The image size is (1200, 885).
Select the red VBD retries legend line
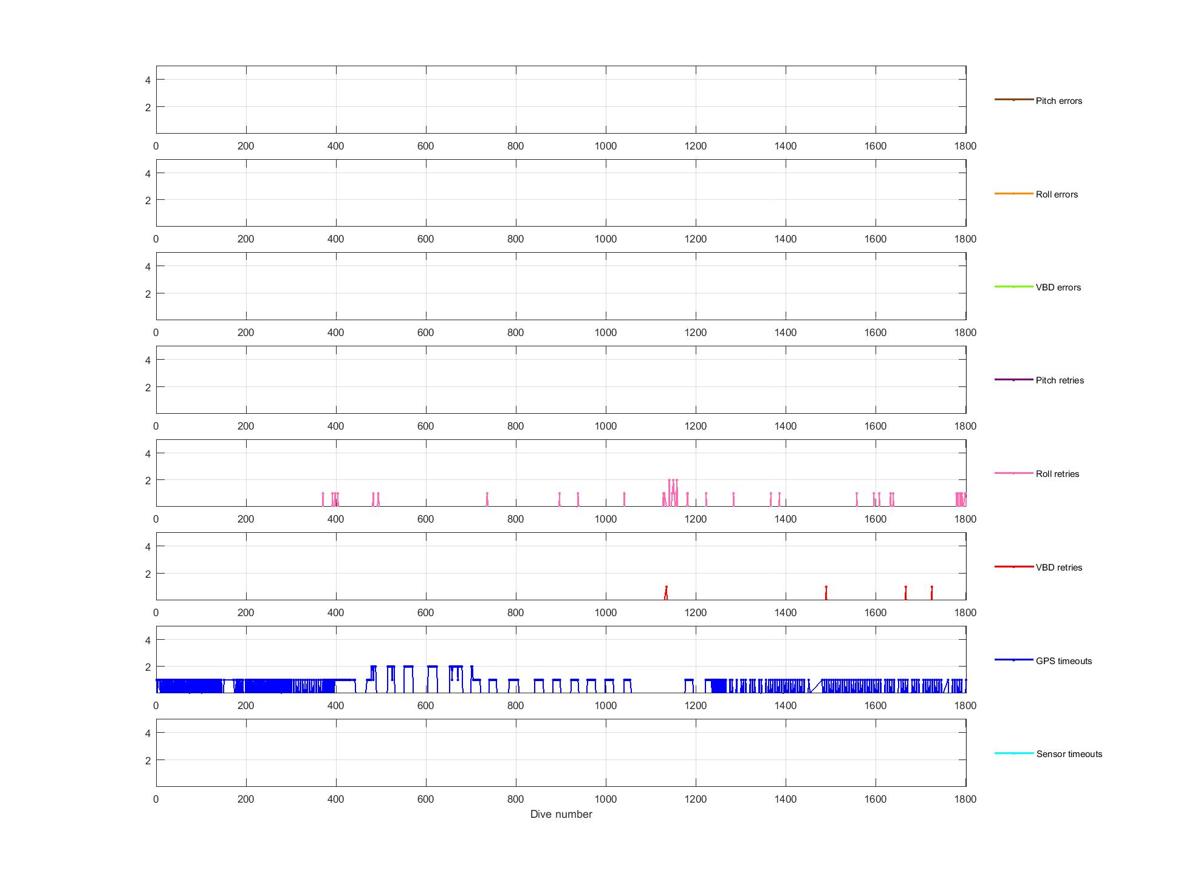(1013, 567)
